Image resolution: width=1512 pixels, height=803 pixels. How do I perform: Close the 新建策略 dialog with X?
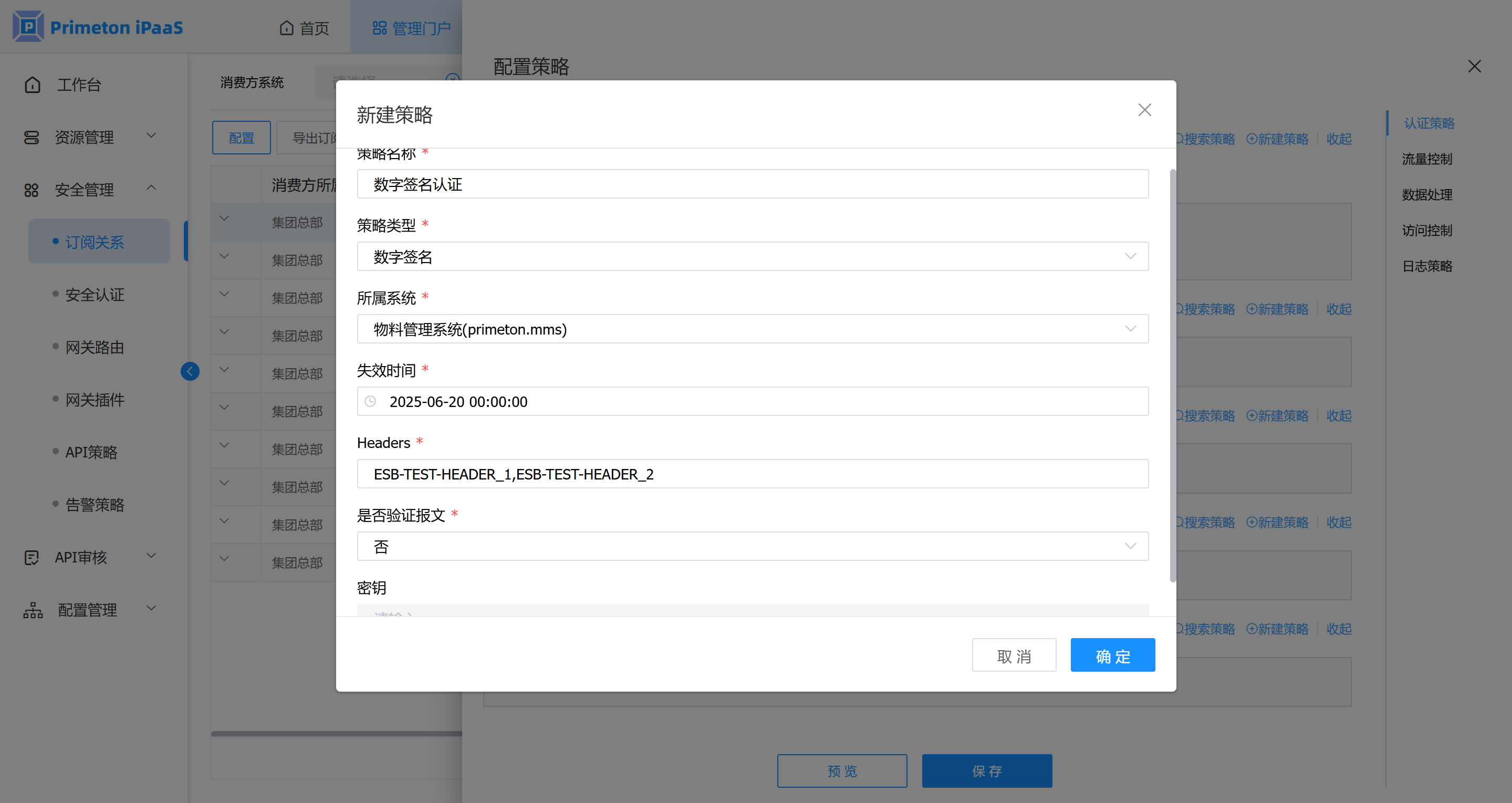pos(1144,110)
